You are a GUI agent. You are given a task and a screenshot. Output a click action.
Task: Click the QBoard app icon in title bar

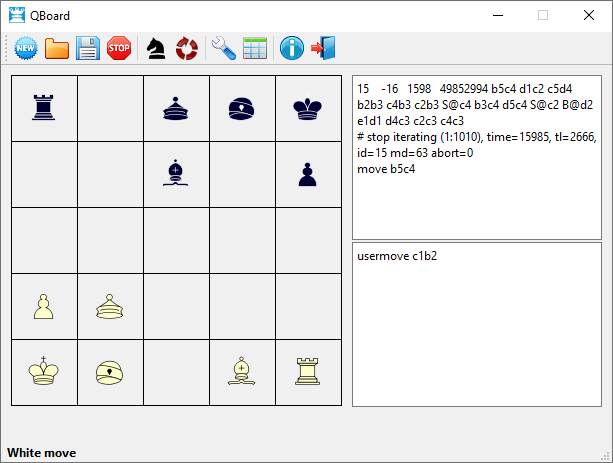pos(17,15)
